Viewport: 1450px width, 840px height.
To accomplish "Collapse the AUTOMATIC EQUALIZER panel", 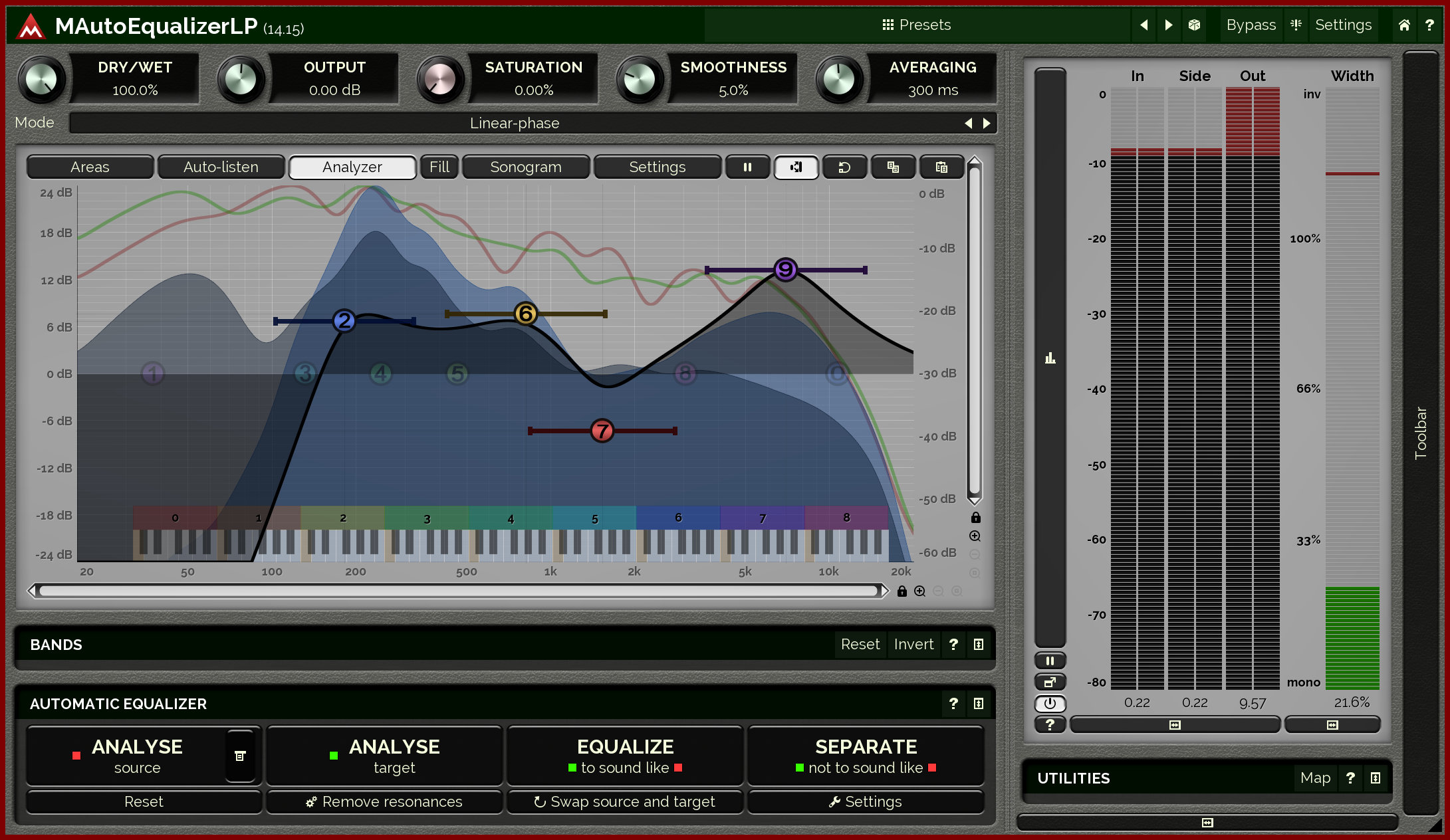I will (977, 703).
